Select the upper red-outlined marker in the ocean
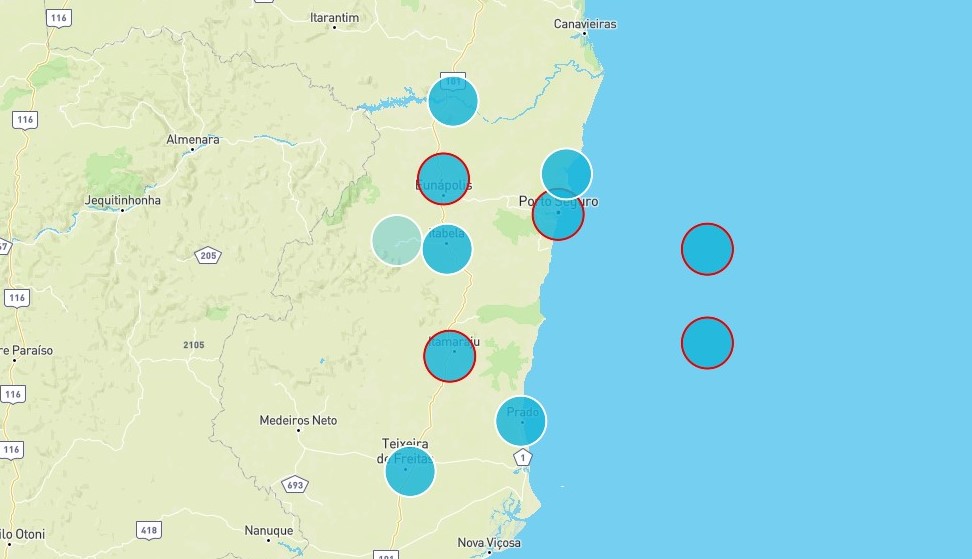 coord(707,249)
